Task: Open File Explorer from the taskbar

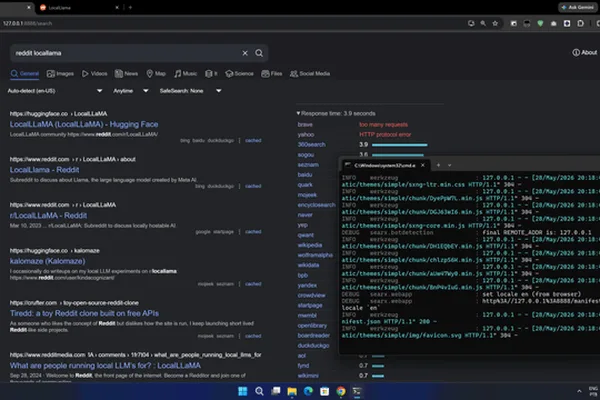Action: click(292, 391)
